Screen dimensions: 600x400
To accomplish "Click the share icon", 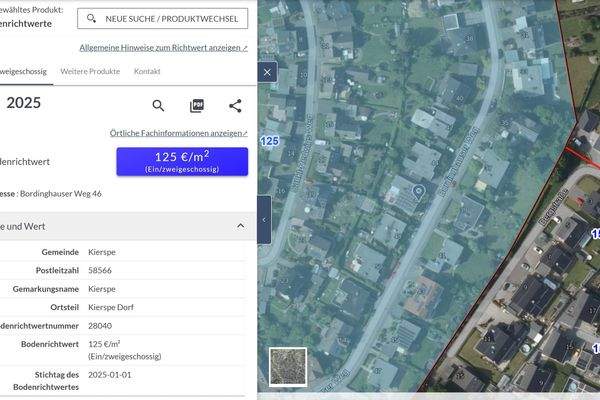I will pyautogui.click(x=235, y=106).
